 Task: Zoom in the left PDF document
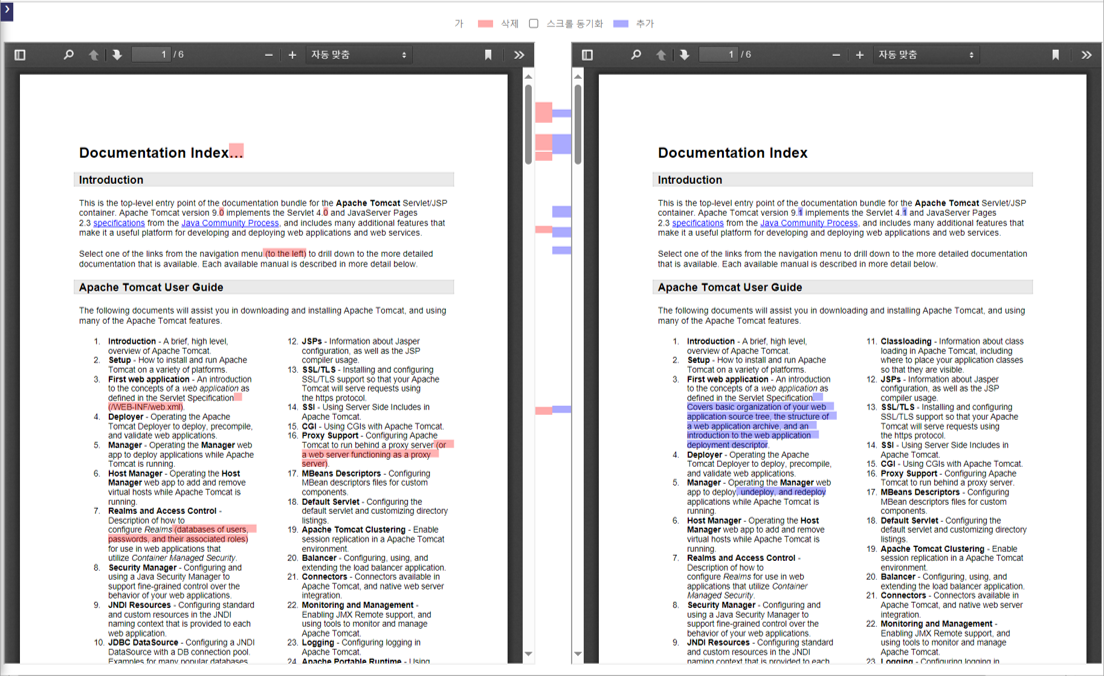click(292, 55)
